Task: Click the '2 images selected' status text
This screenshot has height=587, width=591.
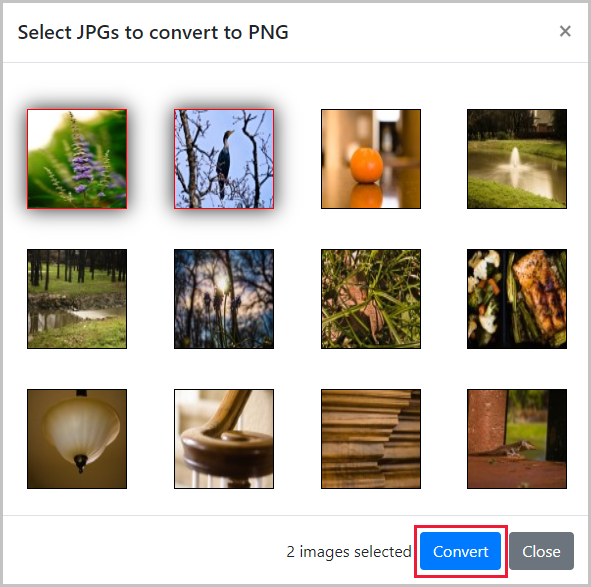Action: pos(349,552)
